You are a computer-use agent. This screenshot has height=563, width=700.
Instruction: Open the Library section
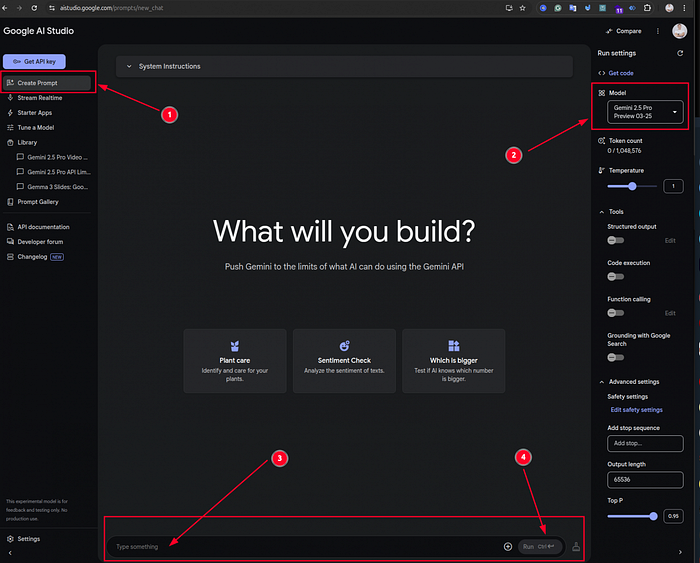point(27,142)
